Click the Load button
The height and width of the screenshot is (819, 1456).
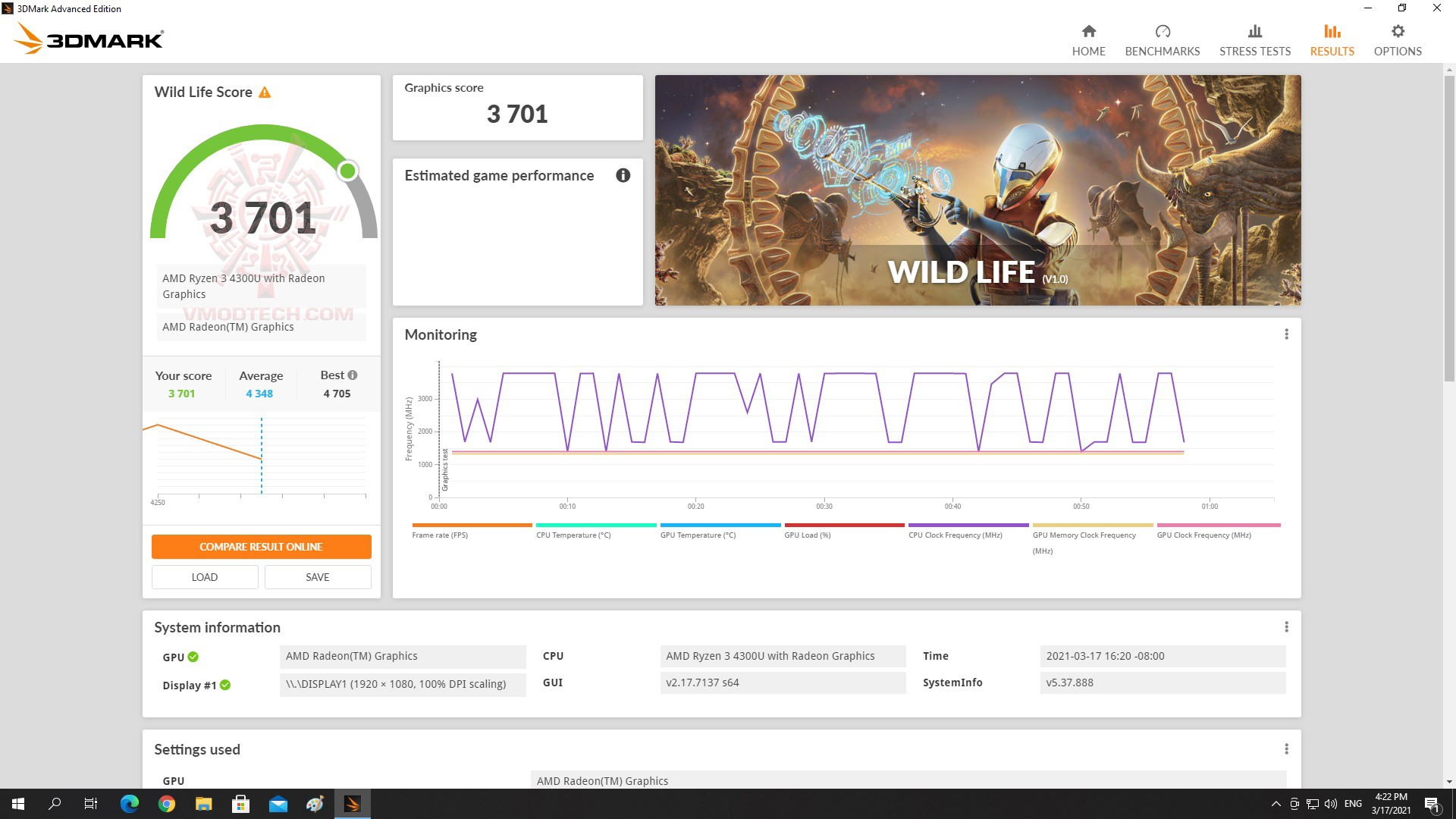click(x=205, y=577)
